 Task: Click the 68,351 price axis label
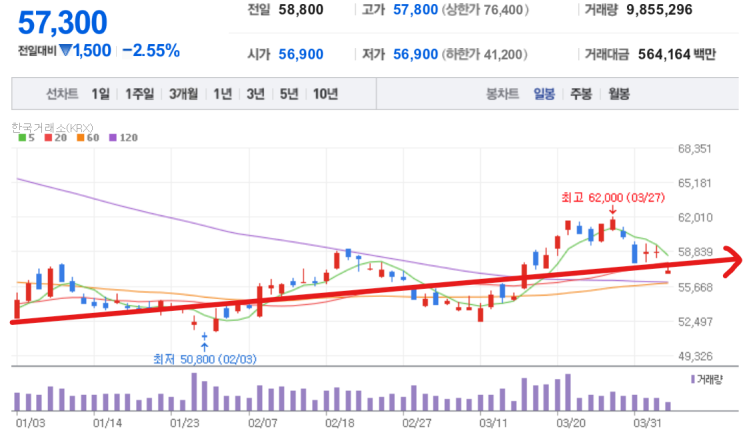click(x=695, y=149)
